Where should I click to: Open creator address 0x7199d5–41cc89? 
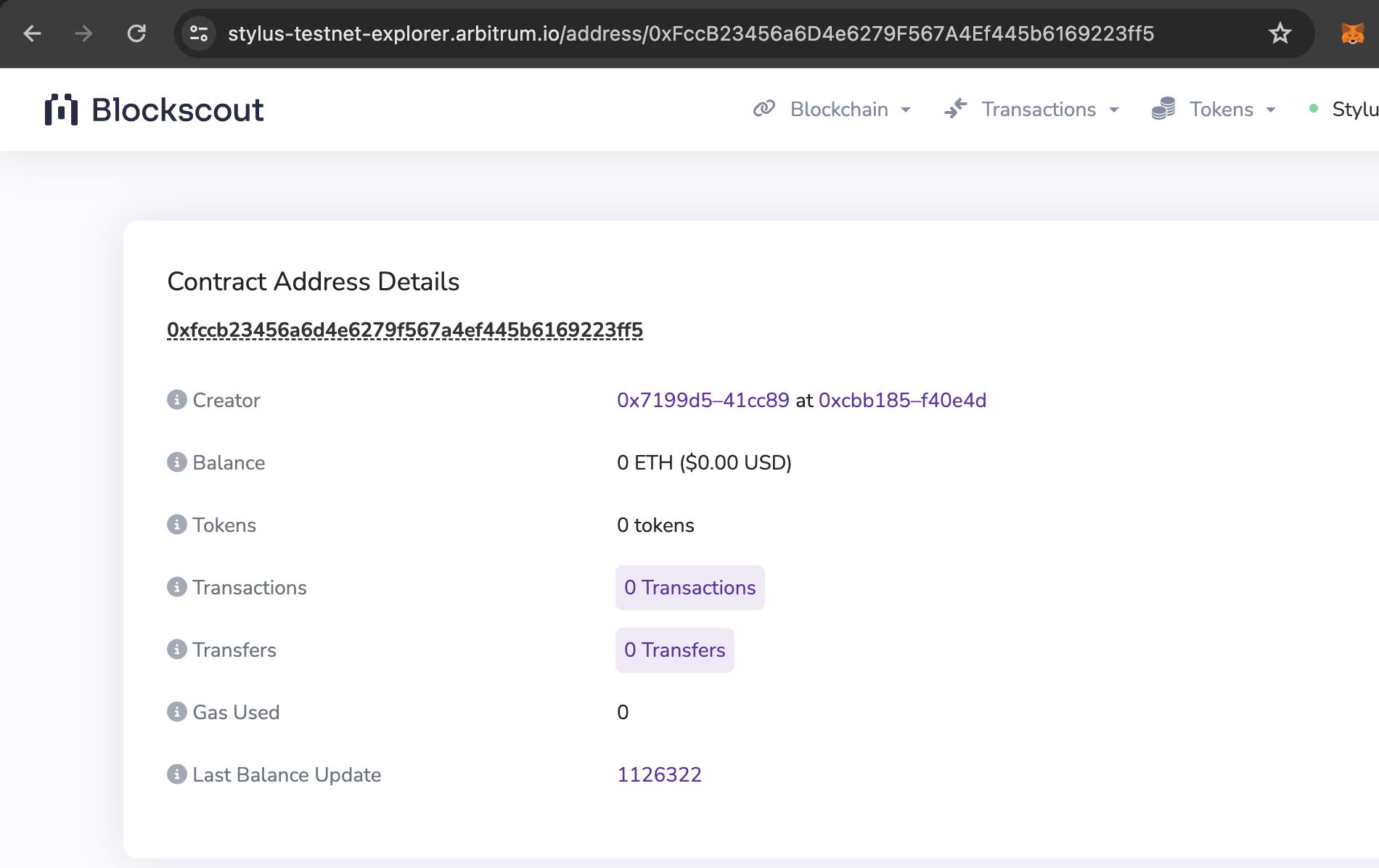tap(703, 400)
